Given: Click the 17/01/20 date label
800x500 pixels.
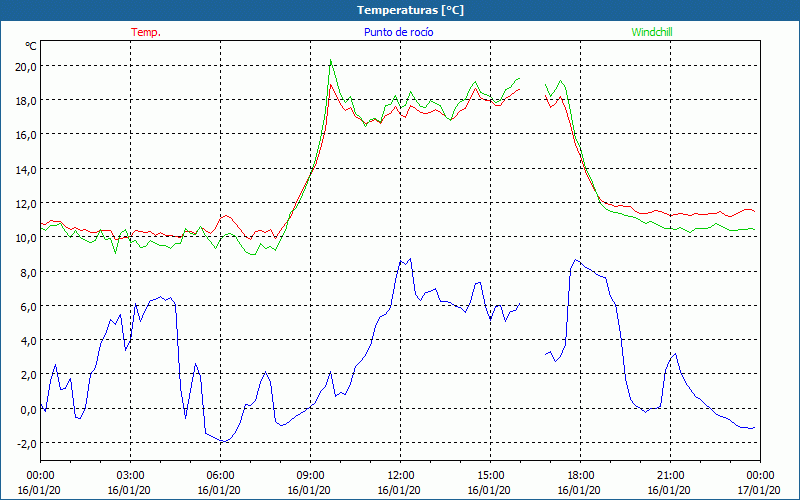Looking at the screenshot, I should coord(759,490).
